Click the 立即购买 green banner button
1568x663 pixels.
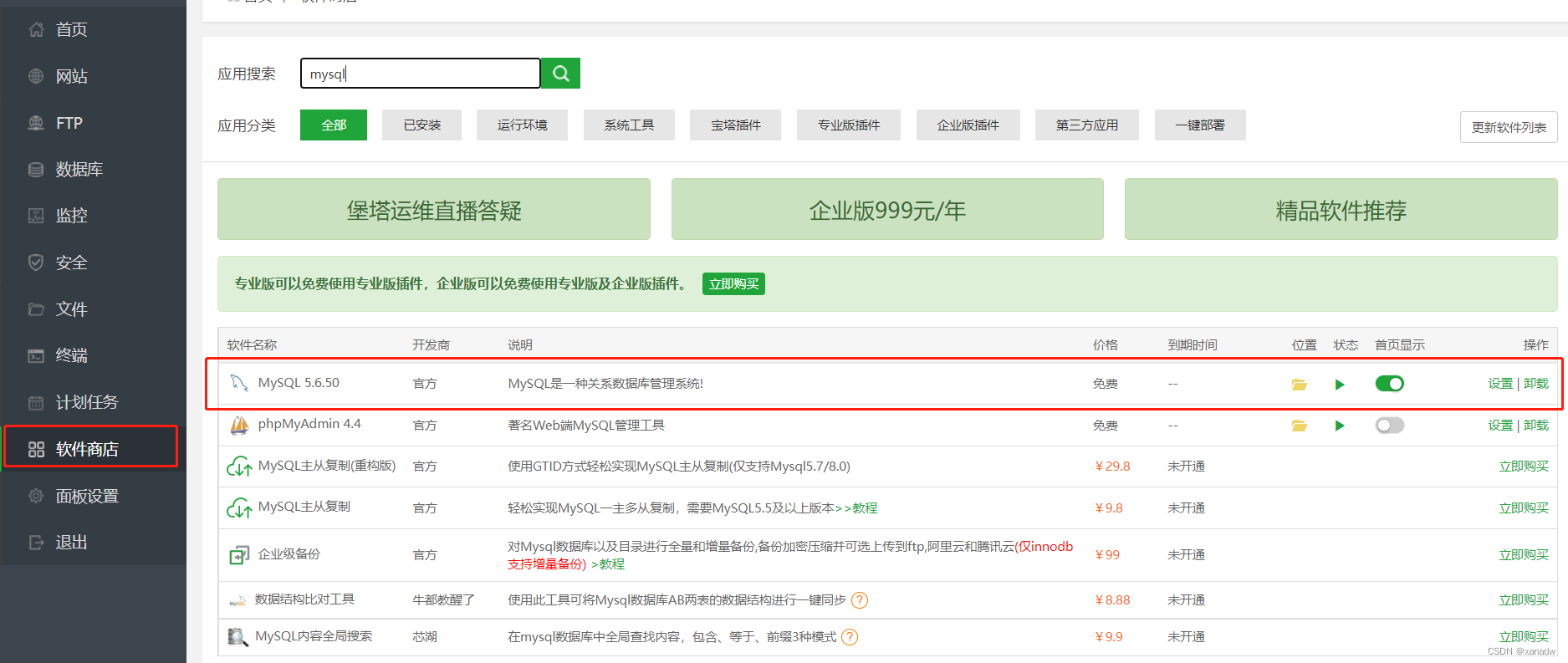coord(733,284)
